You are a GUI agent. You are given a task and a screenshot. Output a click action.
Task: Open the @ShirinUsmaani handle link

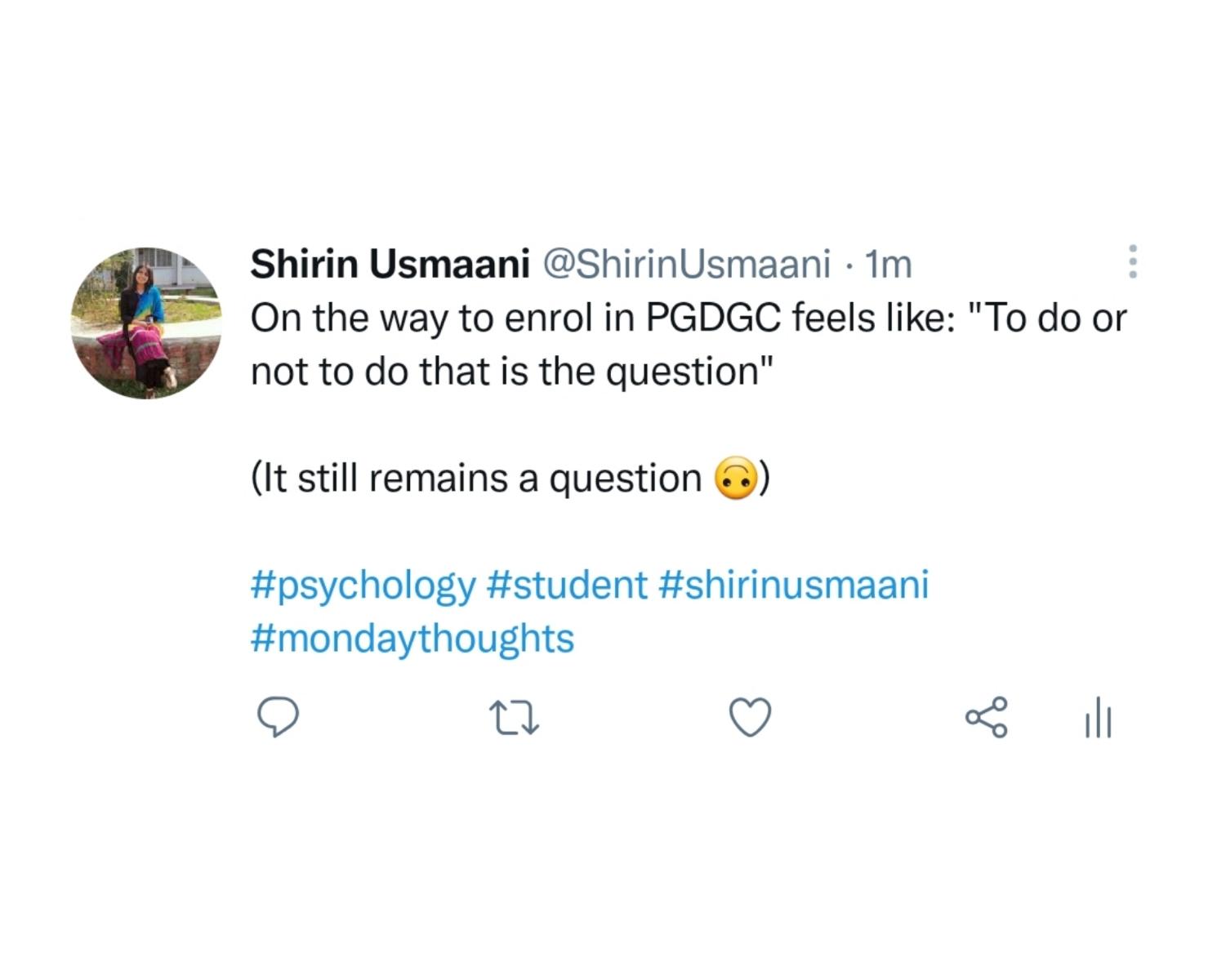click(686, 264)
